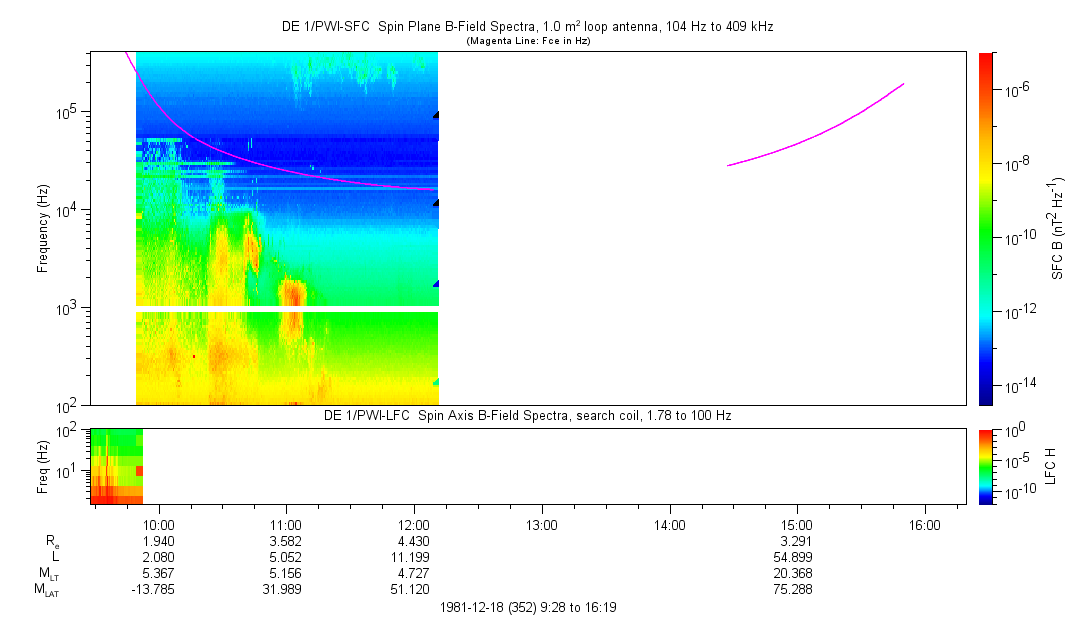Click the LFC search coil spectrogram block
Viewport: 1083px width, 620px height.
tap(117, 466)
